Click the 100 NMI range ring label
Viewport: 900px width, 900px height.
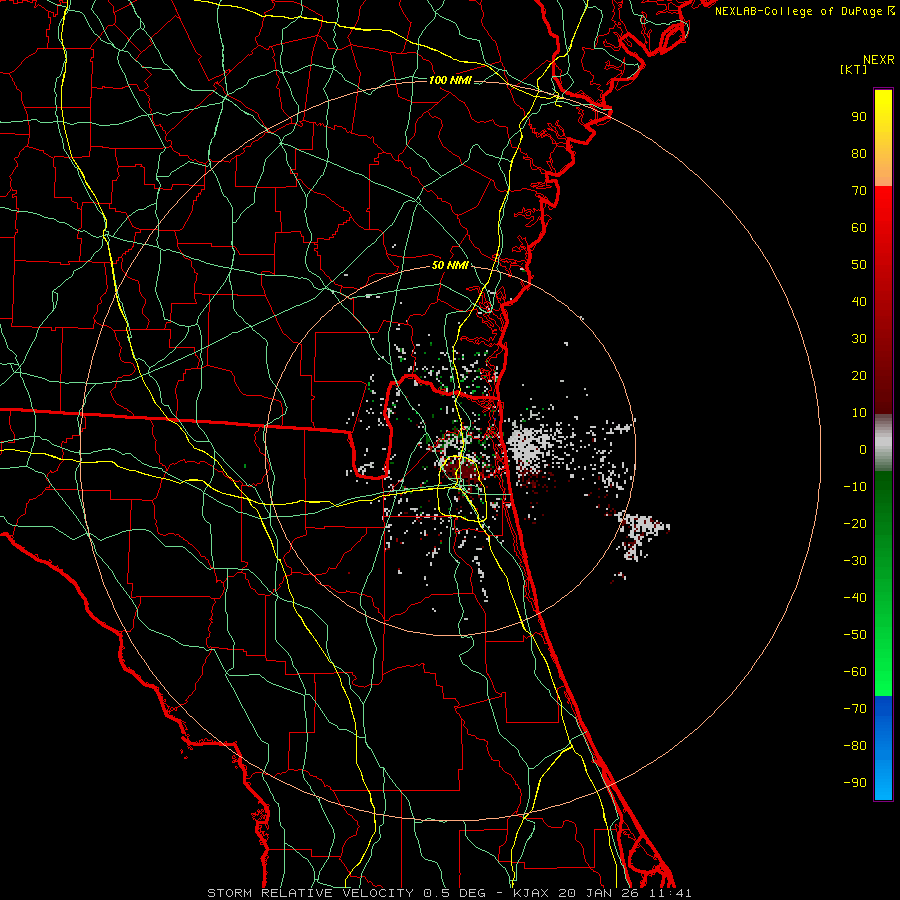click(450, 80)
